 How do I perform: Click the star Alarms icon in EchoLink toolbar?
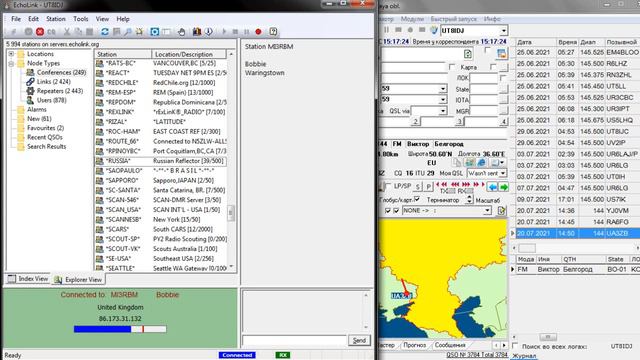click(139, 31)
